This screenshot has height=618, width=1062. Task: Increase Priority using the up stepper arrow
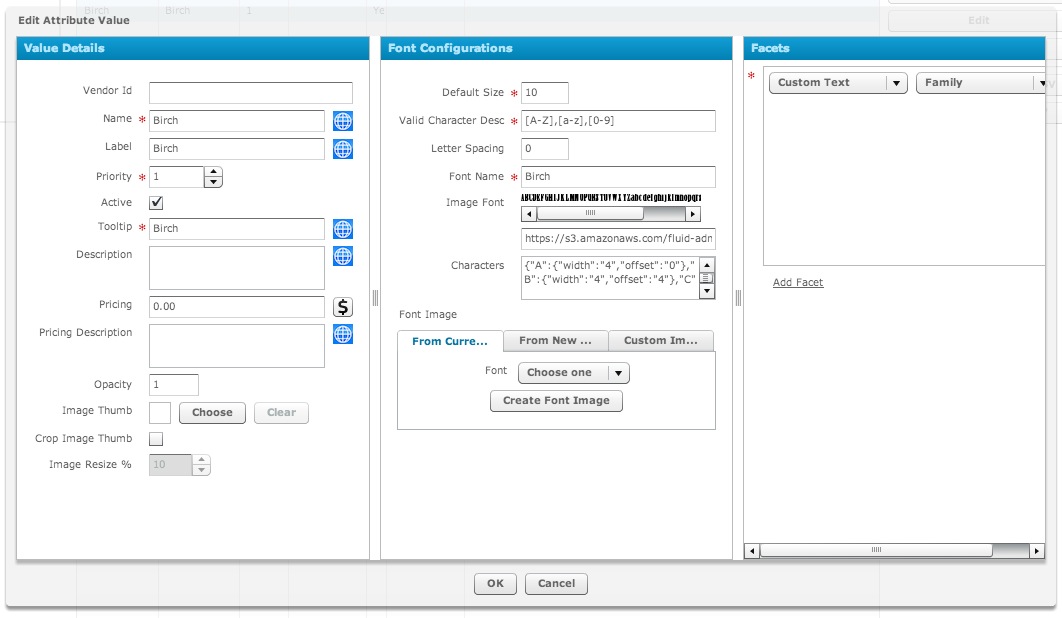click(213, 171)
